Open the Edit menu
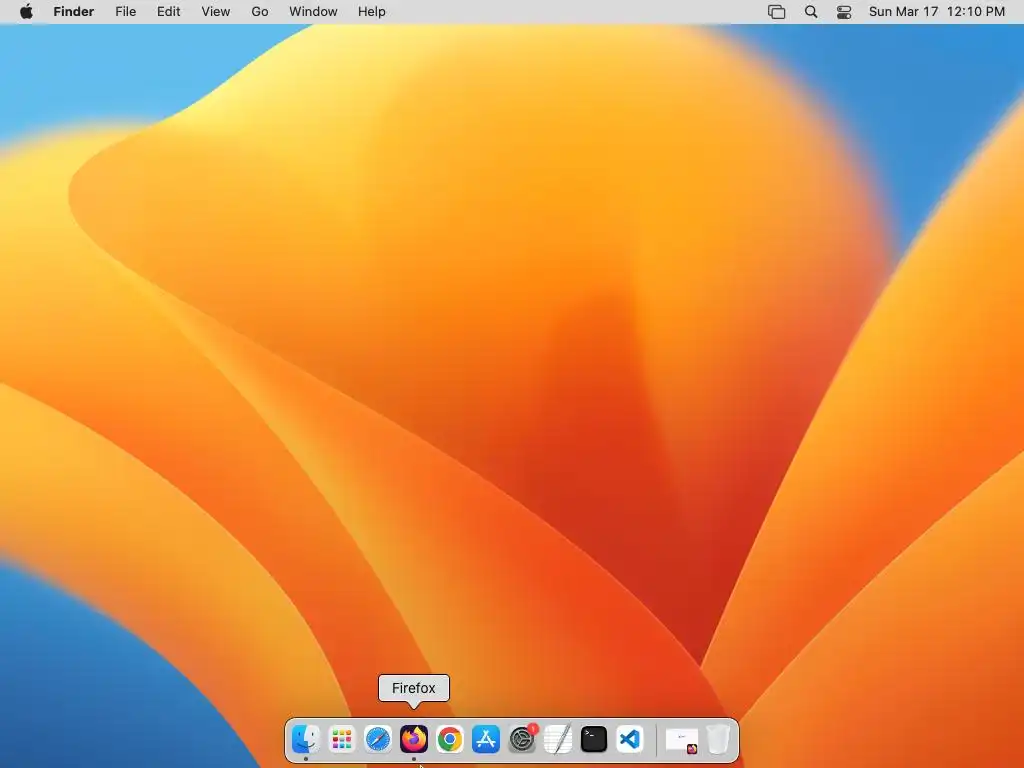 [168, 12]
